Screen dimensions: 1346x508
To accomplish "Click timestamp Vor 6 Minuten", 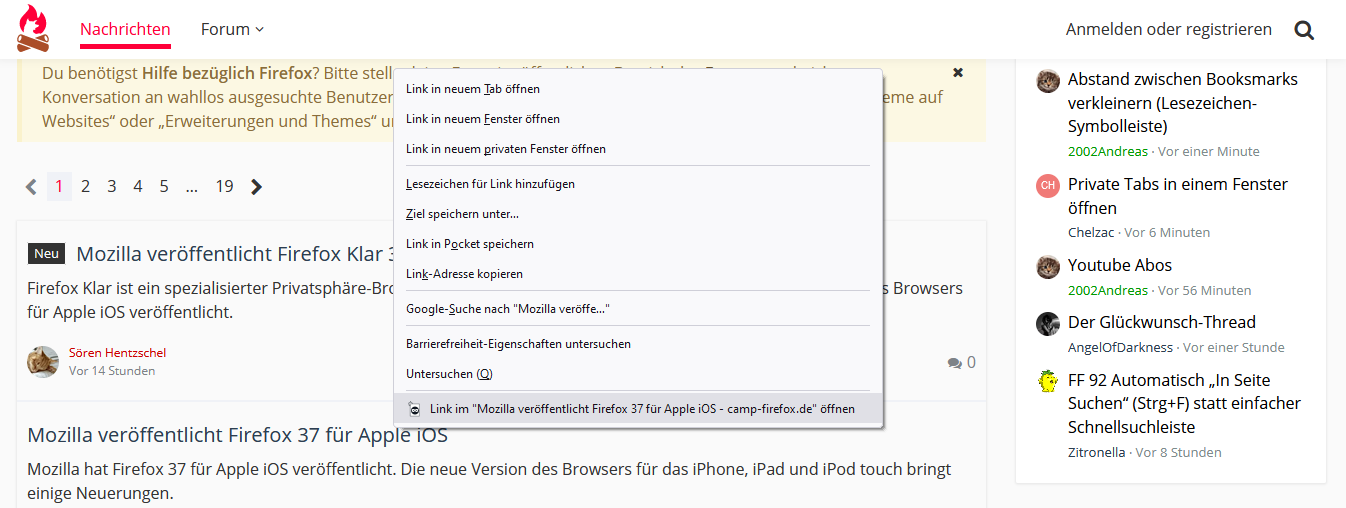I will tap(1167, 232).
